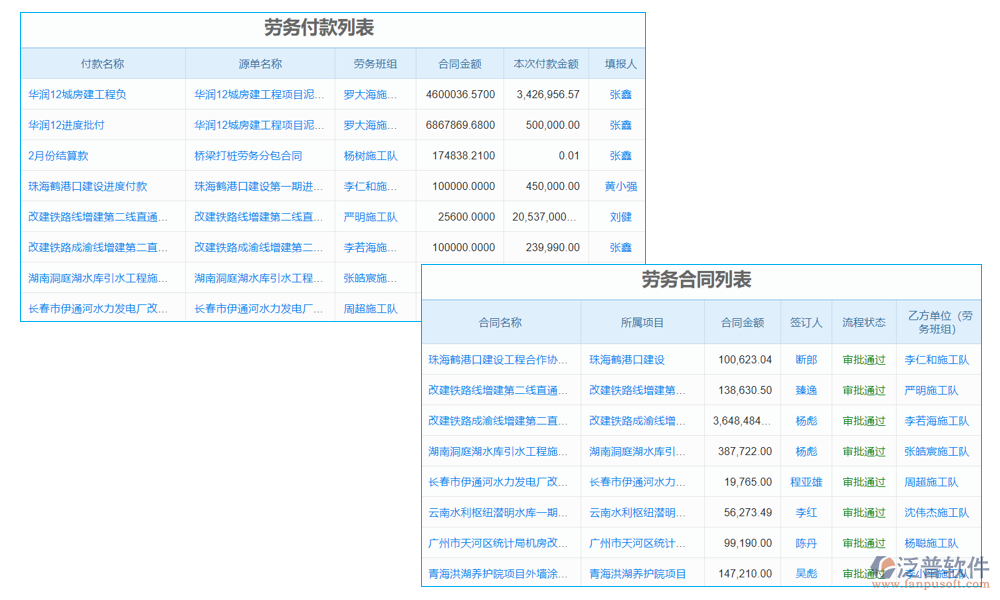This screenshot has height=600, width=1000.
Task: Sort by 合同金额 in contract list
Action: pos(743,322)
